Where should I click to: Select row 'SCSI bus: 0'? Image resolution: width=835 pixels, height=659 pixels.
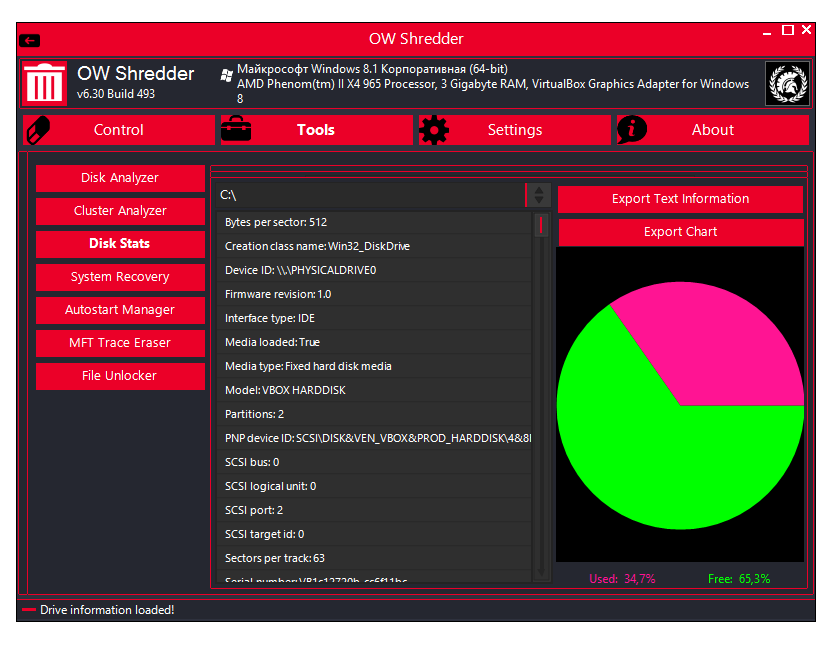[x=374, y=462]
